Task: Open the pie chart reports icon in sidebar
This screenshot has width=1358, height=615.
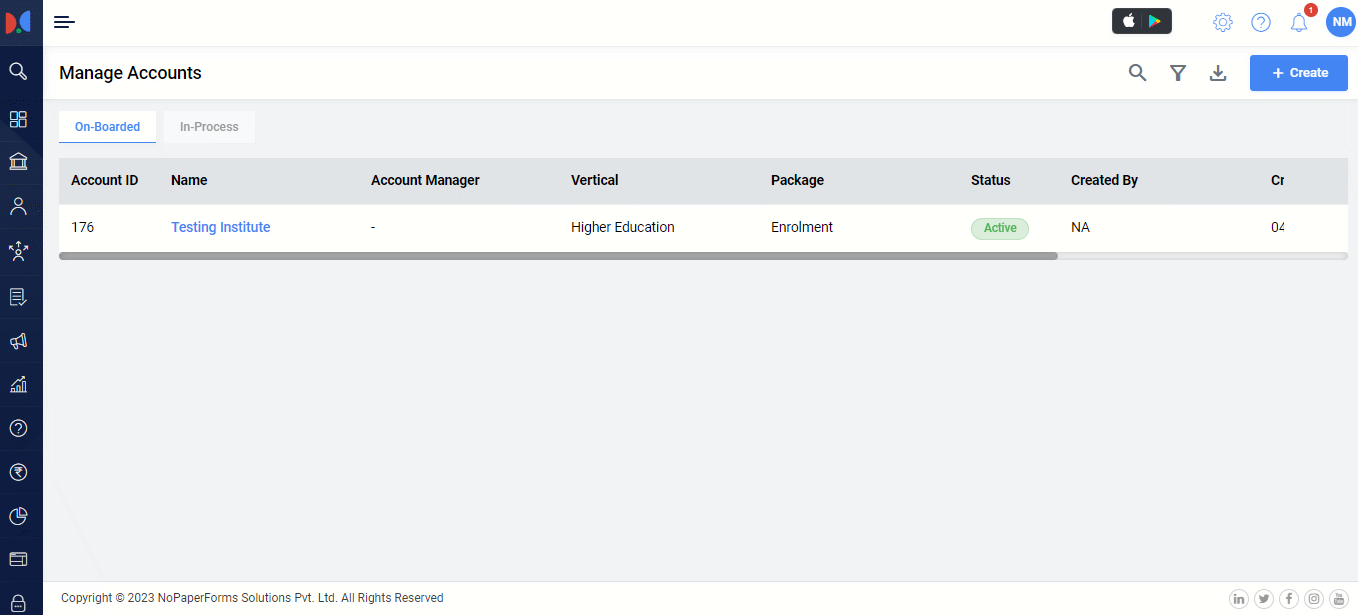Action: [18, 516]
